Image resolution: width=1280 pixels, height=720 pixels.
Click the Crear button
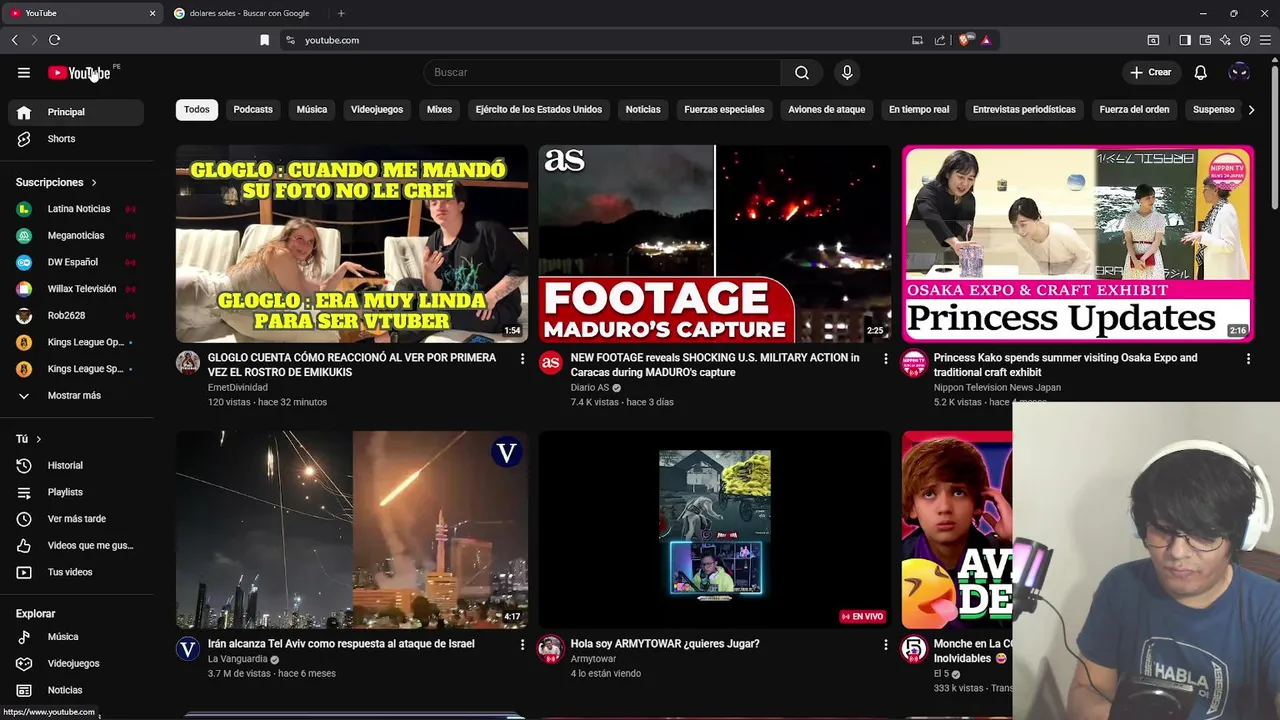click(x=1150, y=72)
